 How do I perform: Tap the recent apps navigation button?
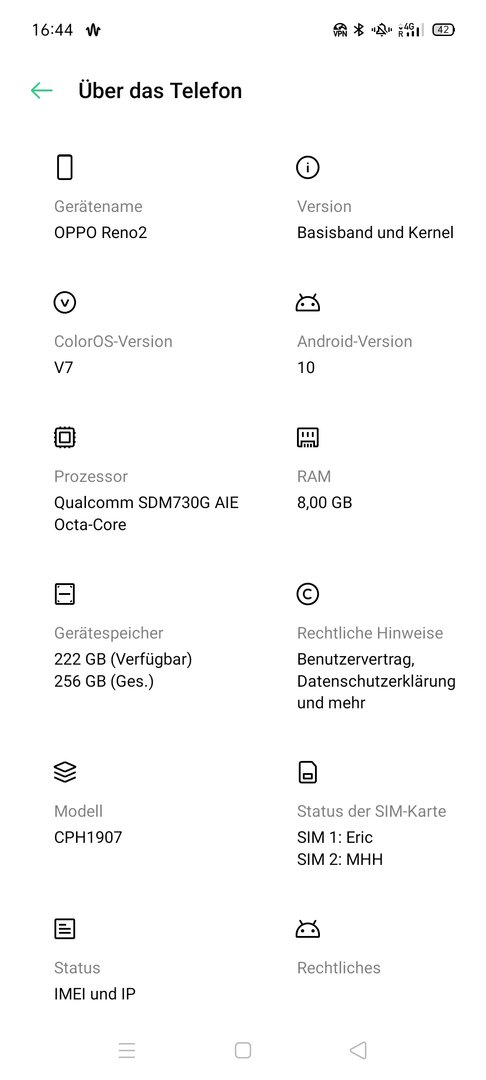[127, 1050]
